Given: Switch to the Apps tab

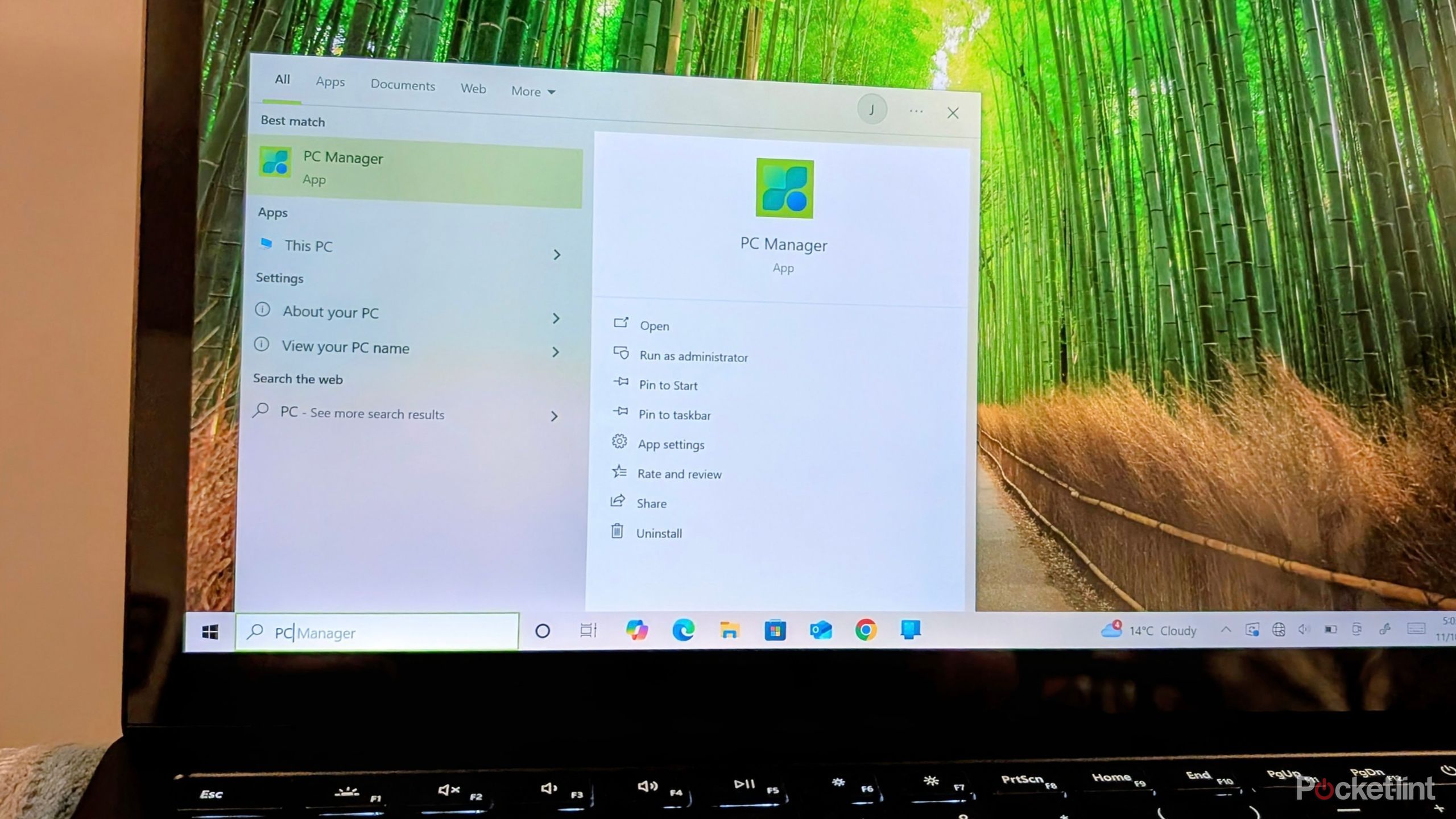Looking at the screenshot, I should click(x=330, y=82).
